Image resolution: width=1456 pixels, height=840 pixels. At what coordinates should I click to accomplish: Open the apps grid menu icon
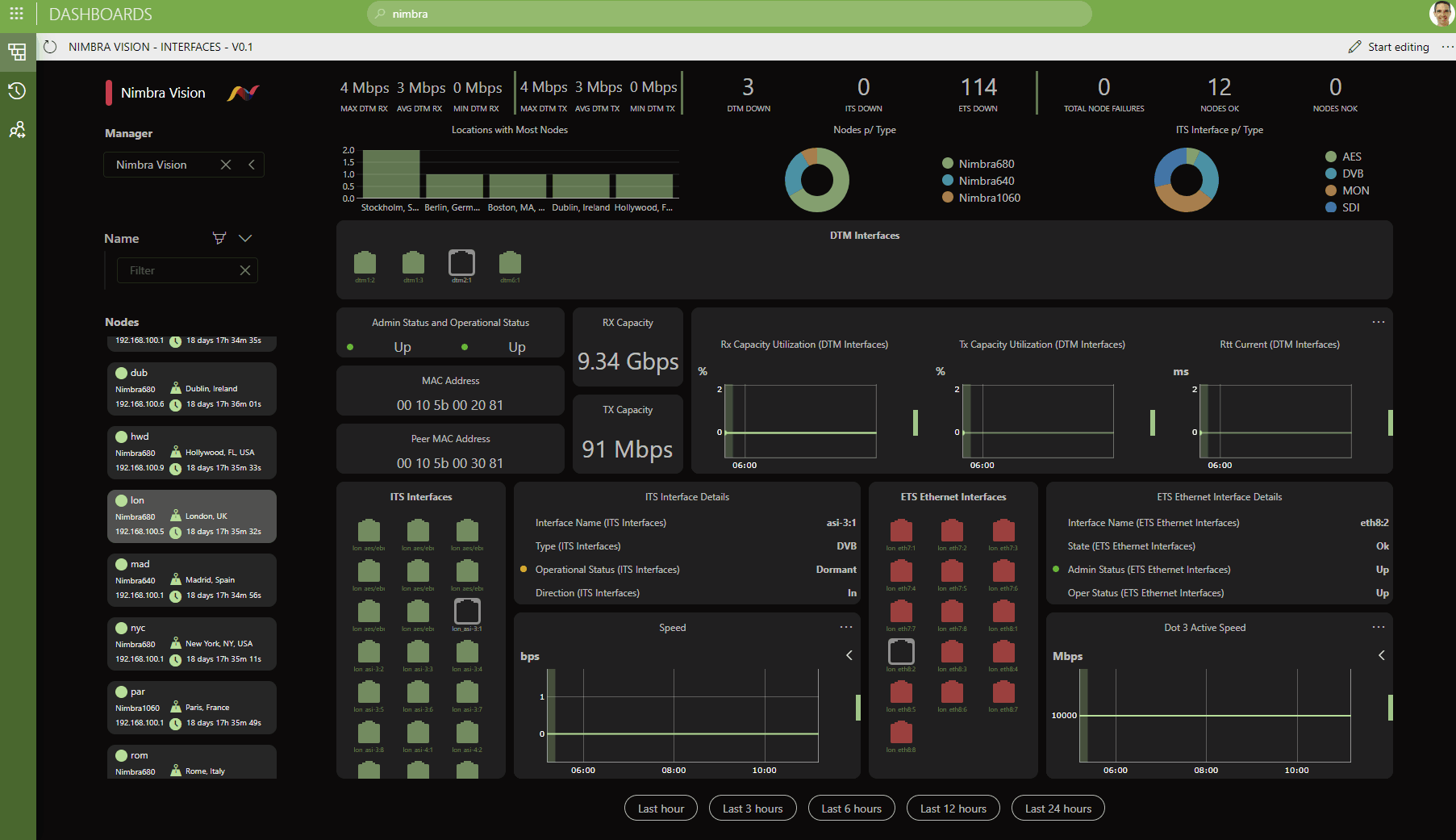pos(16,14)
